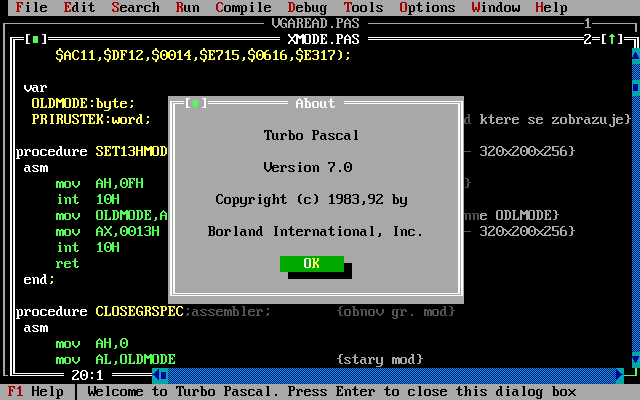Click the 'var' keyword in the editor
Image resolution: width=640 pixels, height=400 pixels.
[36, 87]
